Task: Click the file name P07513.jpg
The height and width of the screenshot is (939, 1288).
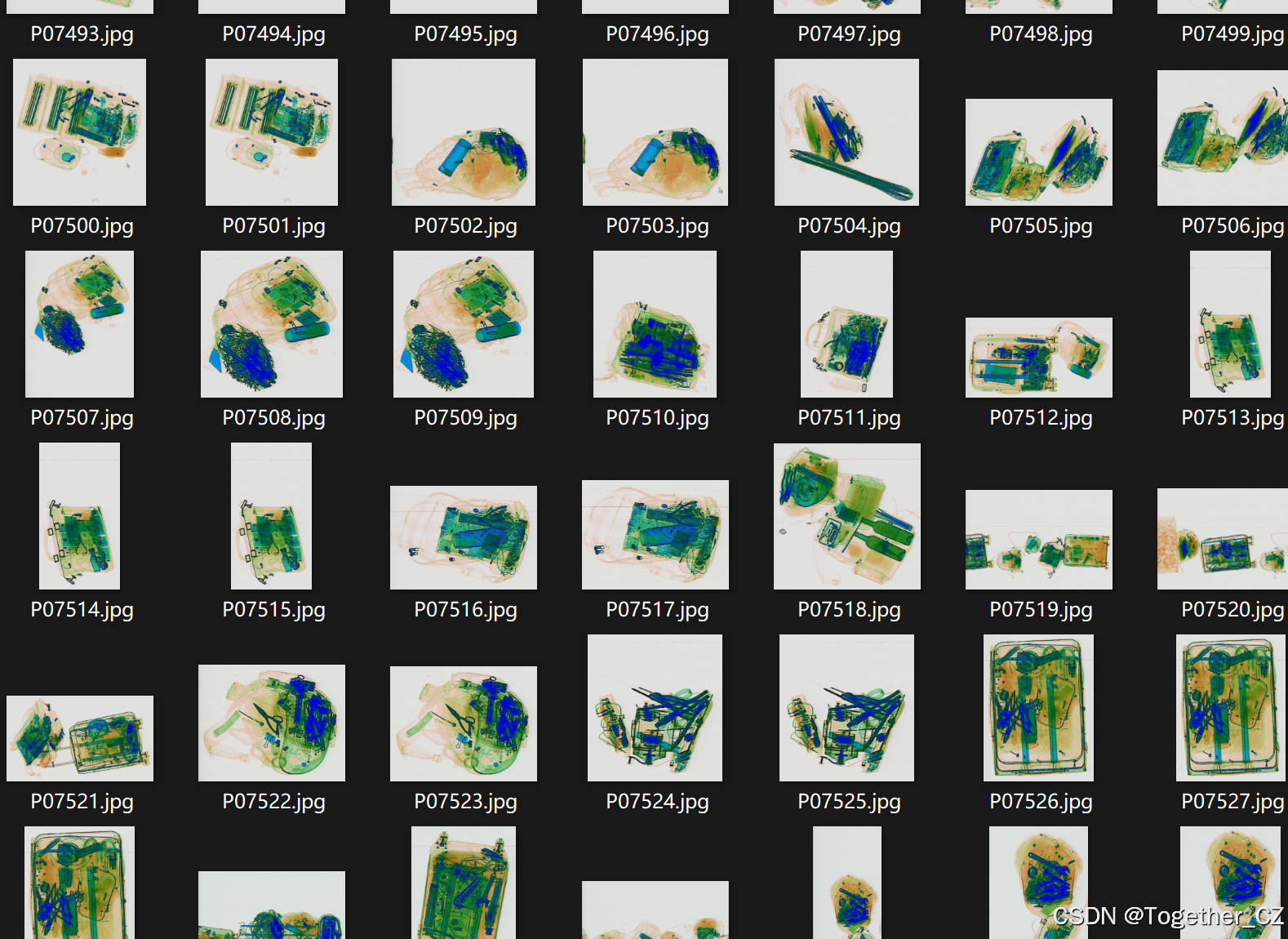Action: (1232, 418)
